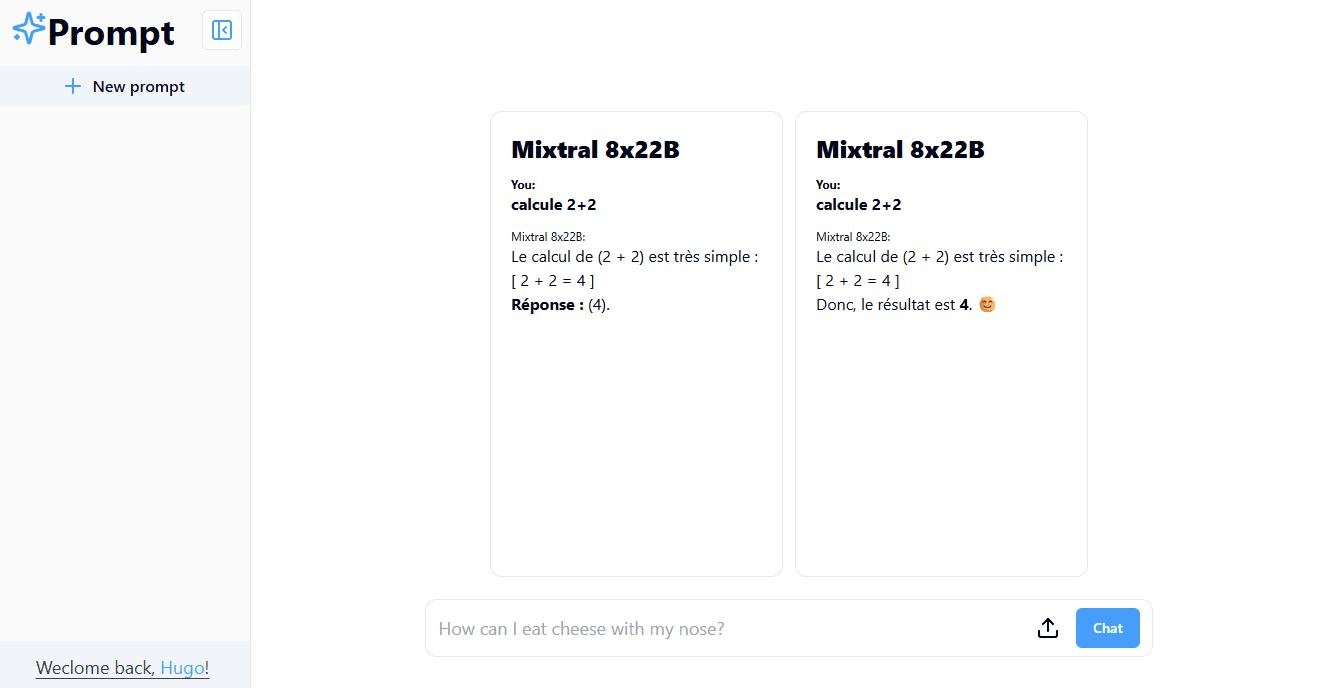Click the 'Weclome back' greeting text
This screenshot has width=1318, height=688.
click(94, 667)
